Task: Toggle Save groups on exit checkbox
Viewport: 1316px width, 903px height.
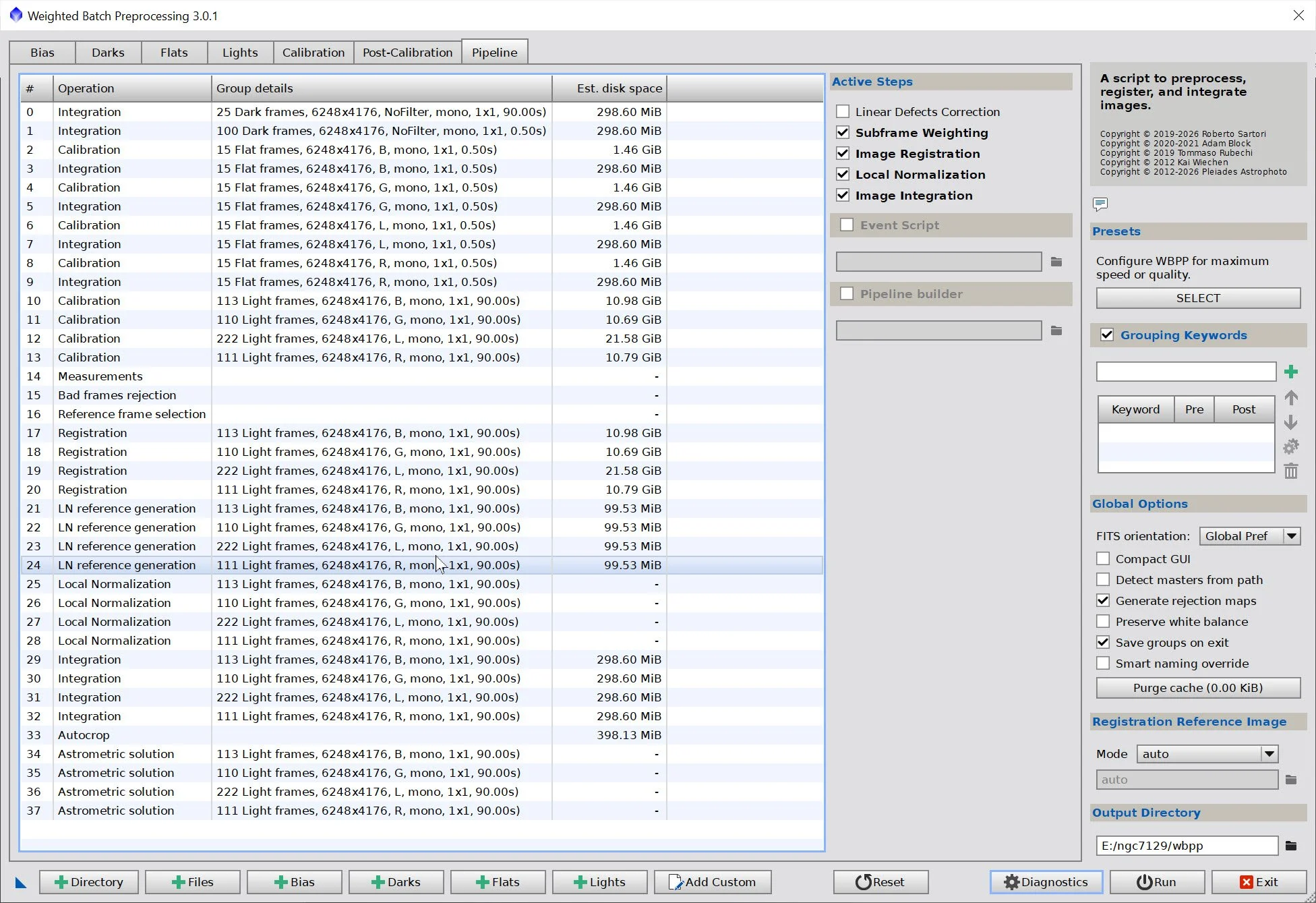Action: 1103,643
